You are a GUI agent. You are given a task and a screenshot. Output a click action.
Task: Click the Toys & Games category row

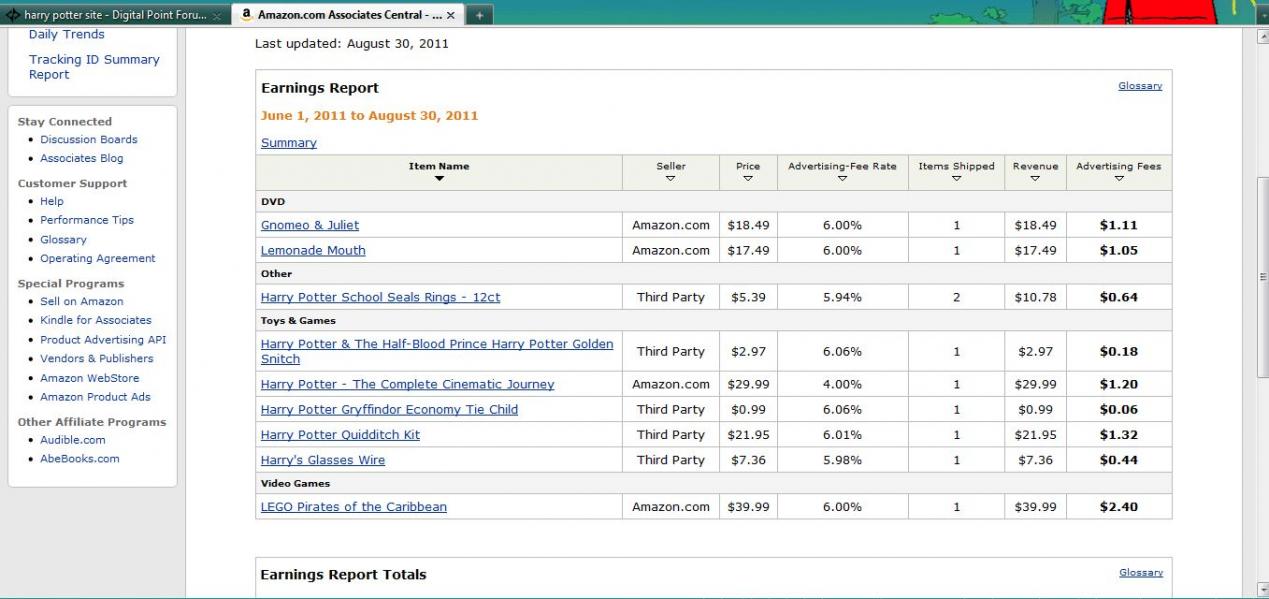713,321
